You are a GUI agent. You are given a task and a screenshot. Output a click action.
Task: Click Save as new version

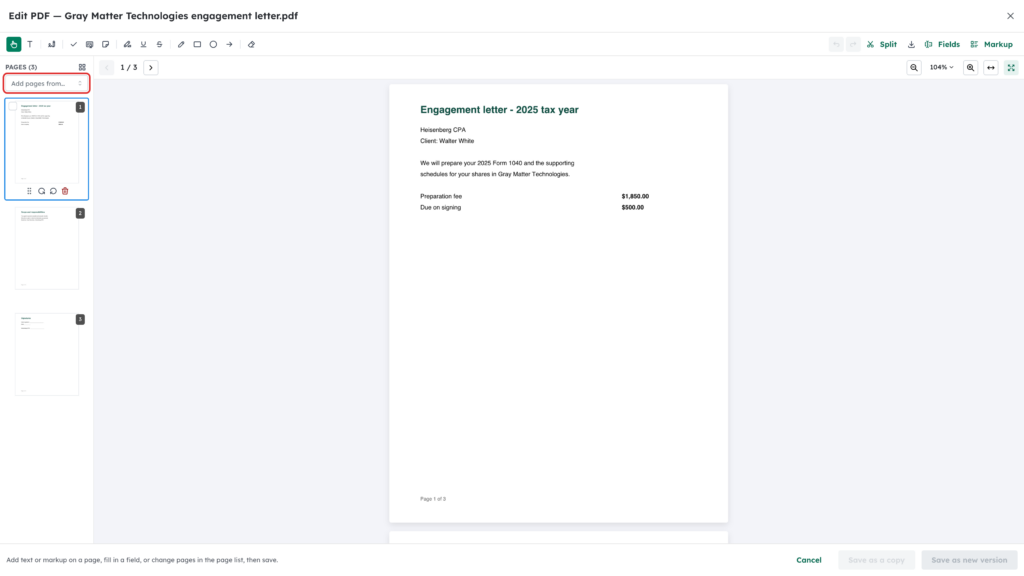coord(969,560)
